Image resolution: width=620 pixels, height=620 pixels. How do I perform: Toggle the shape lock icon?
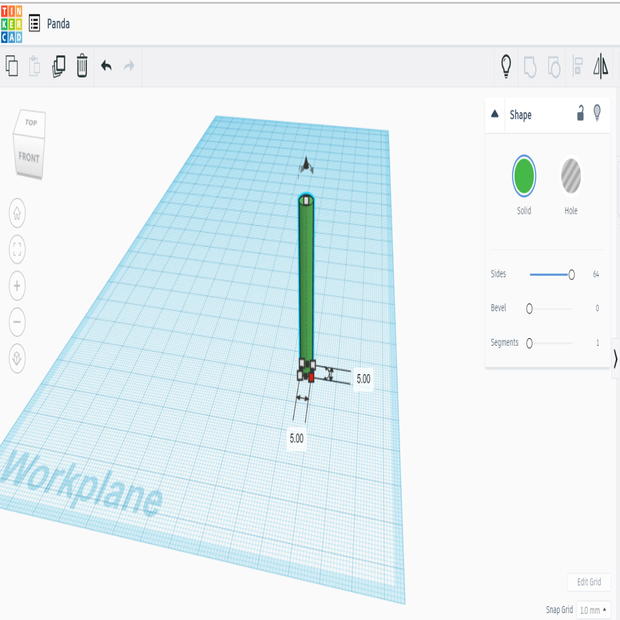579,114
